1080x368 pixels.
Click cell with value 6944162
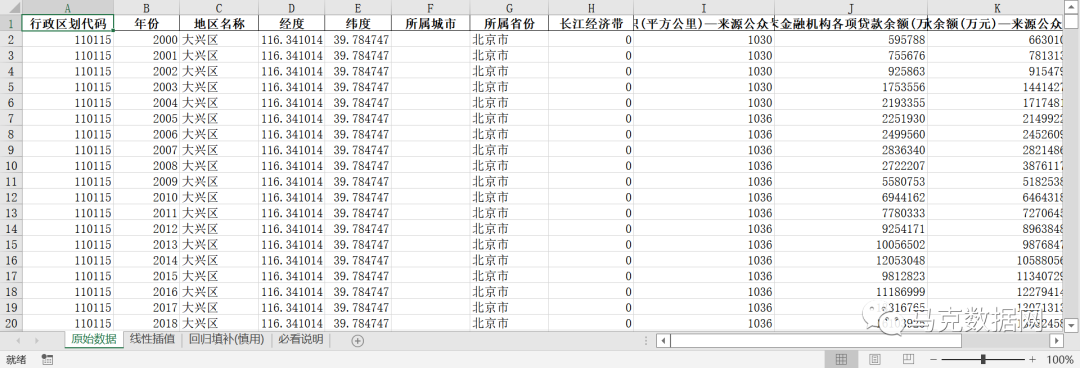coord(851,197)
